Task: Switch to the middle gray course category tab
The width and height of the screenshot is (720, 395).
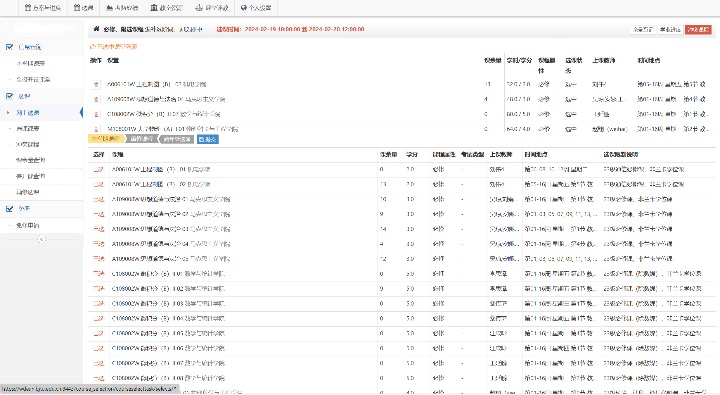Action: pos(142,139)
